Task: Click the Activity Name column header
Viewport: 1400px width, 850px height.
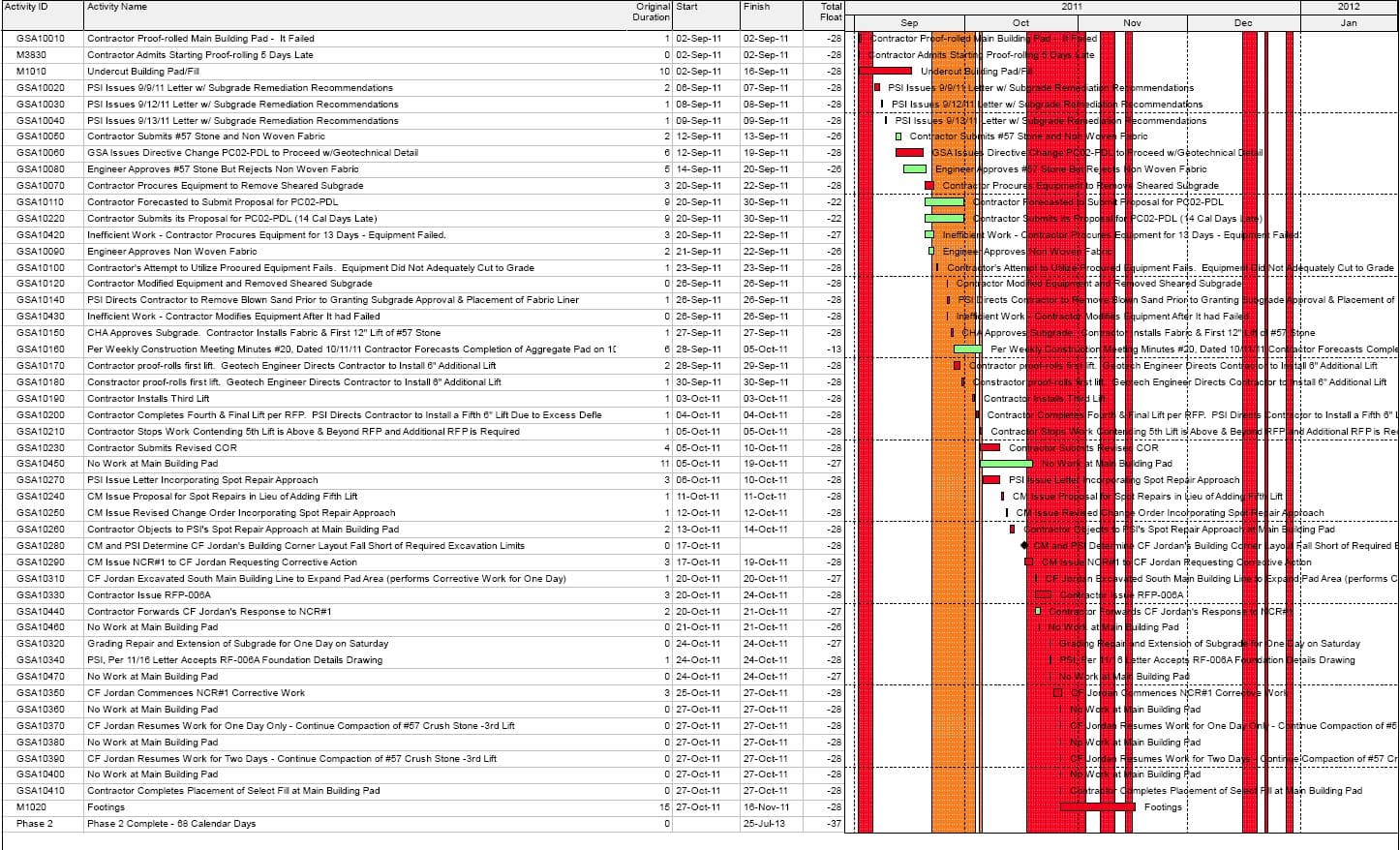Action: (117, 7)
